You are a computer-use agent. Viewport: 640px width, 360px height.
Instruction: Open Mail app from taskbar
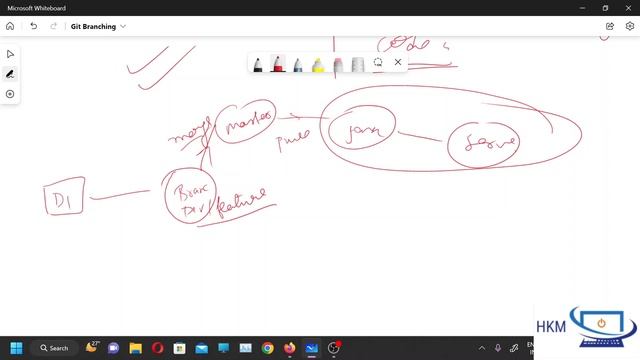[x=202, y=348]
